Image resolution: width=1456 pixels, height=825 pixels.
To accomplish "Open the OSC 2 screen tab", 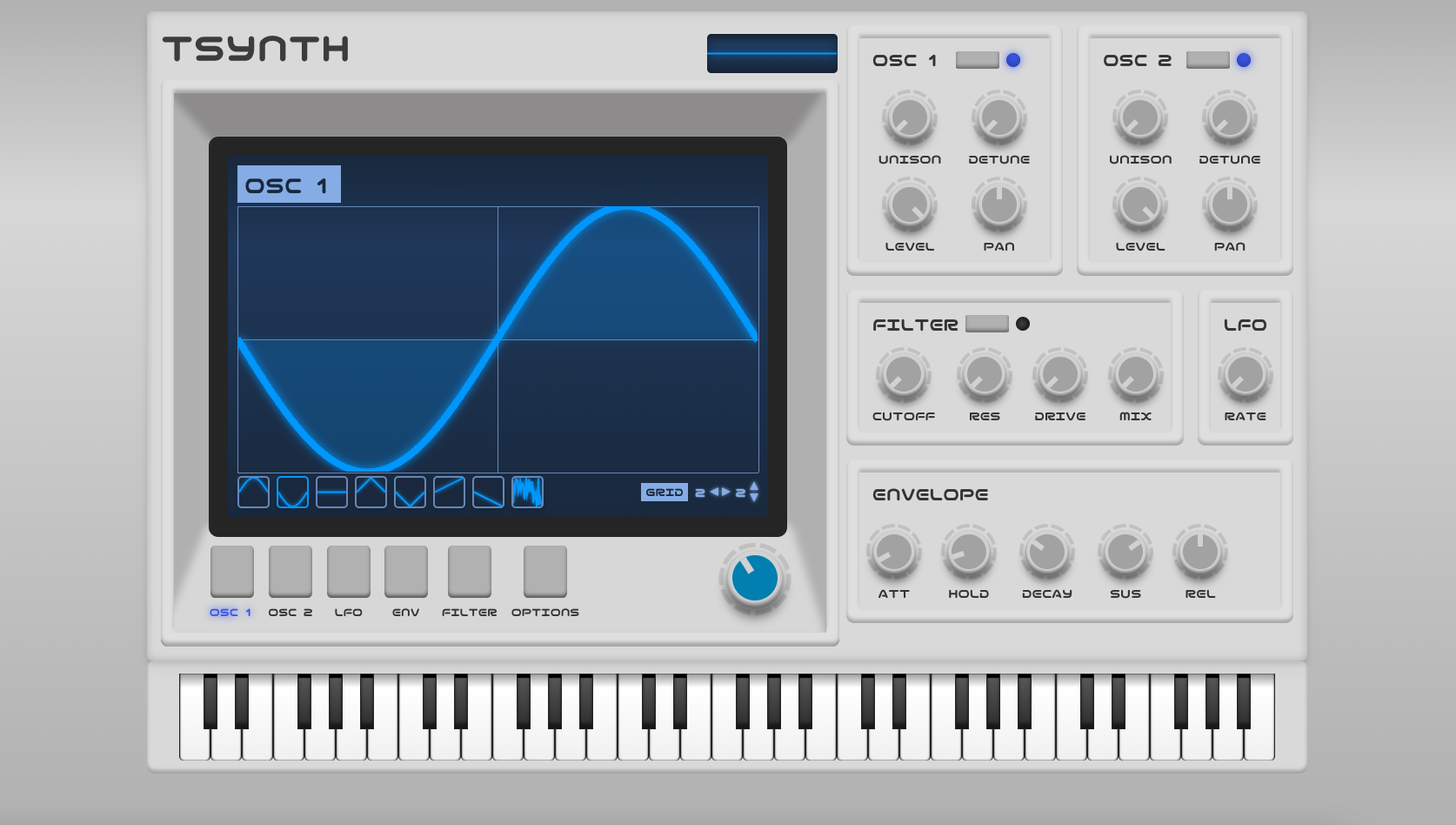I will click(291, 572).
